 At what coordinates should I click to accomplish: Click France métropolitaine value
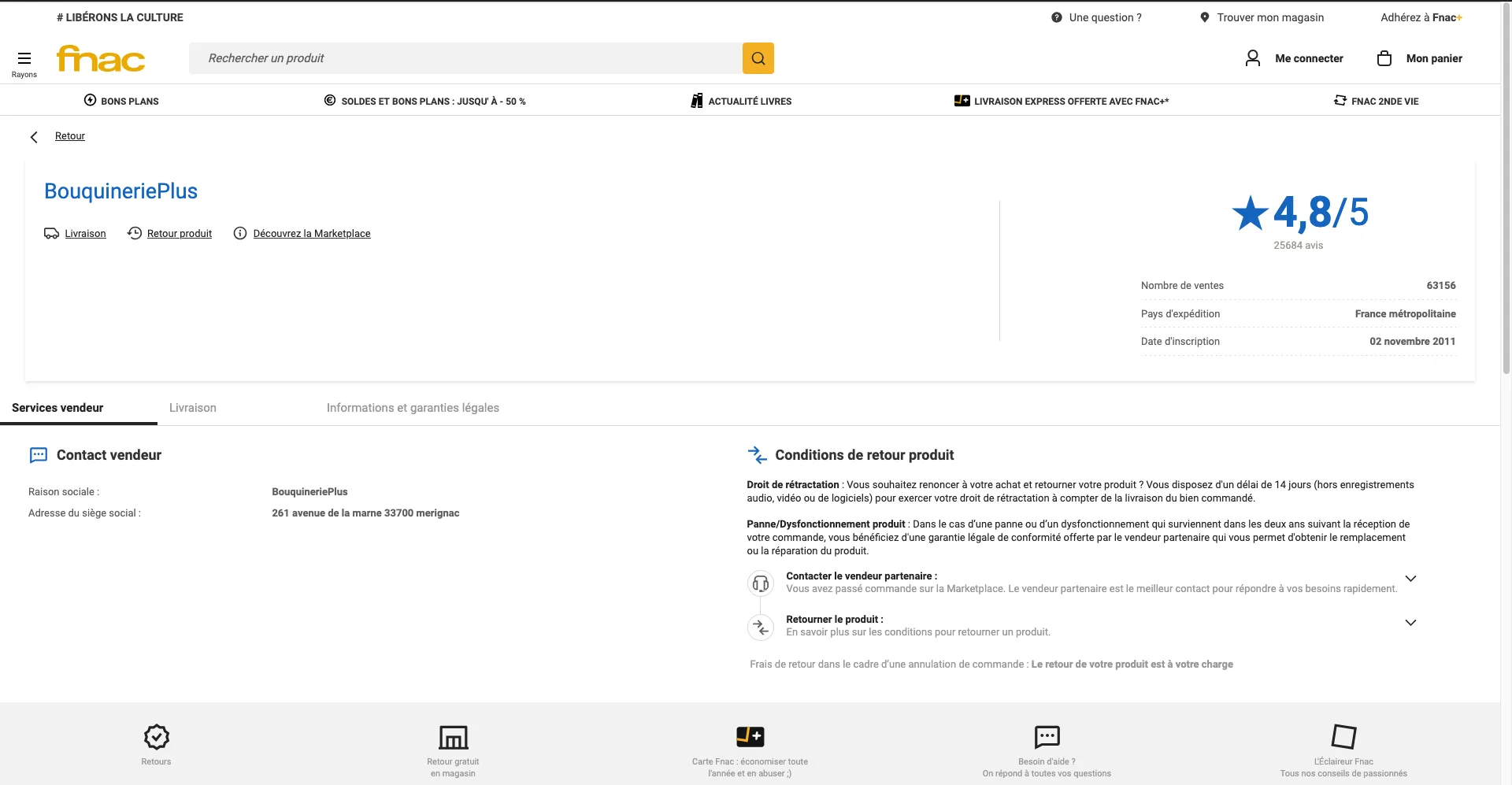pos(1406,314)
